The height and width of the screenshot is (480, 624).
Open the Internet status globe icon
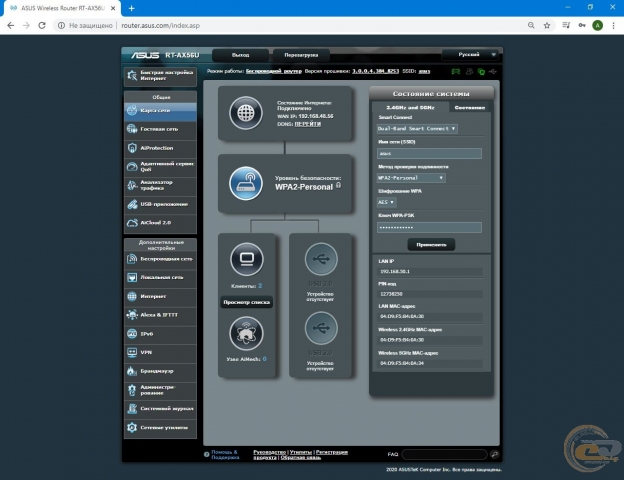click(246, 113)
